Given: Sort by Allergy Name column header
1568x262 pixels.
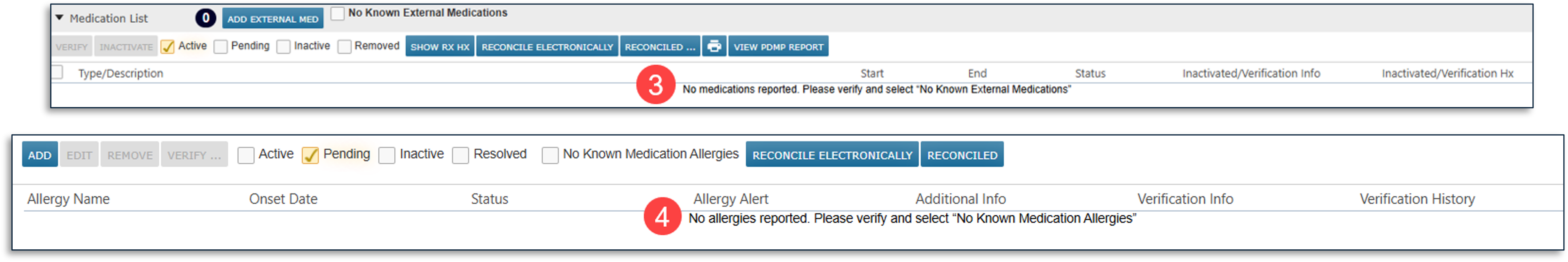Looking at the screenshot, I should click(x=68, y=199).
